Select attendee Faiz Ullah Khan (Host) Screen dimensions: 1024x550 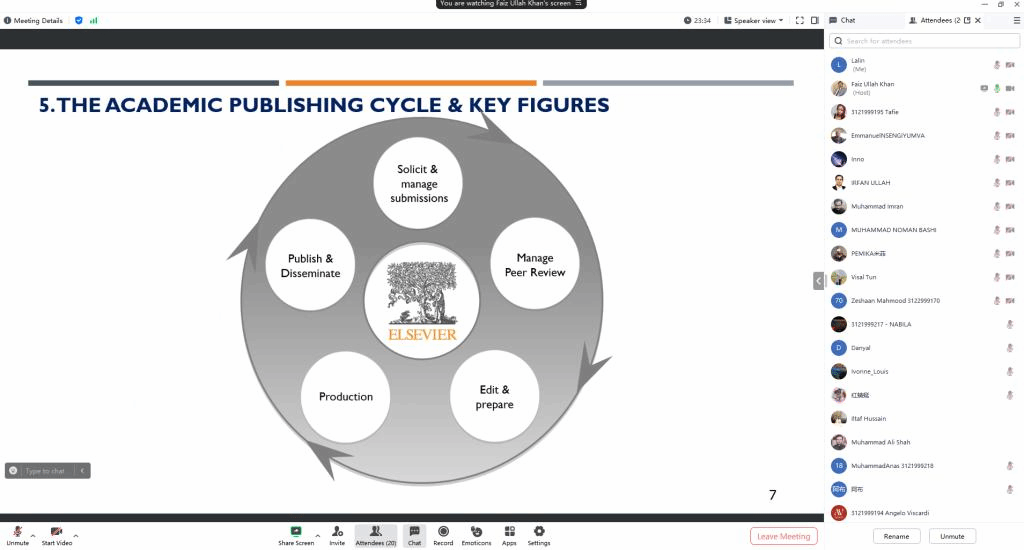tap(923, 88)
